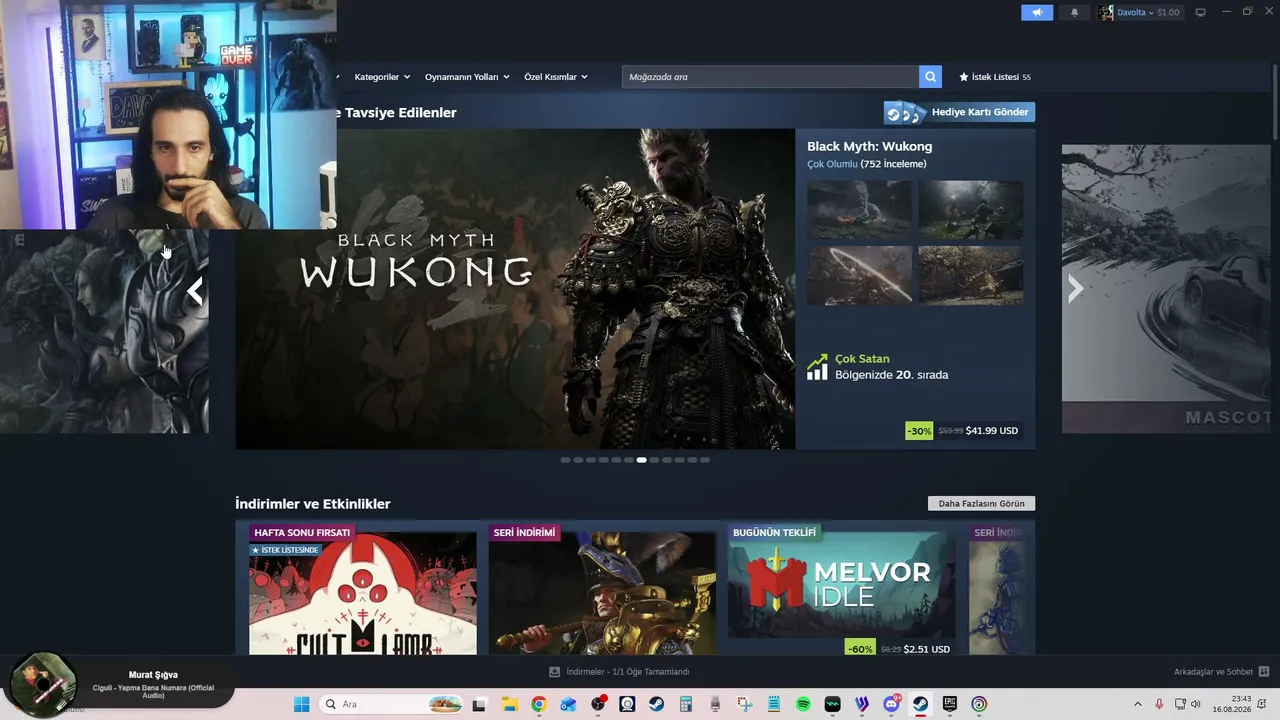
Task: Open İstek Listesi wishlist link
Action: click(x=995, y=77)
